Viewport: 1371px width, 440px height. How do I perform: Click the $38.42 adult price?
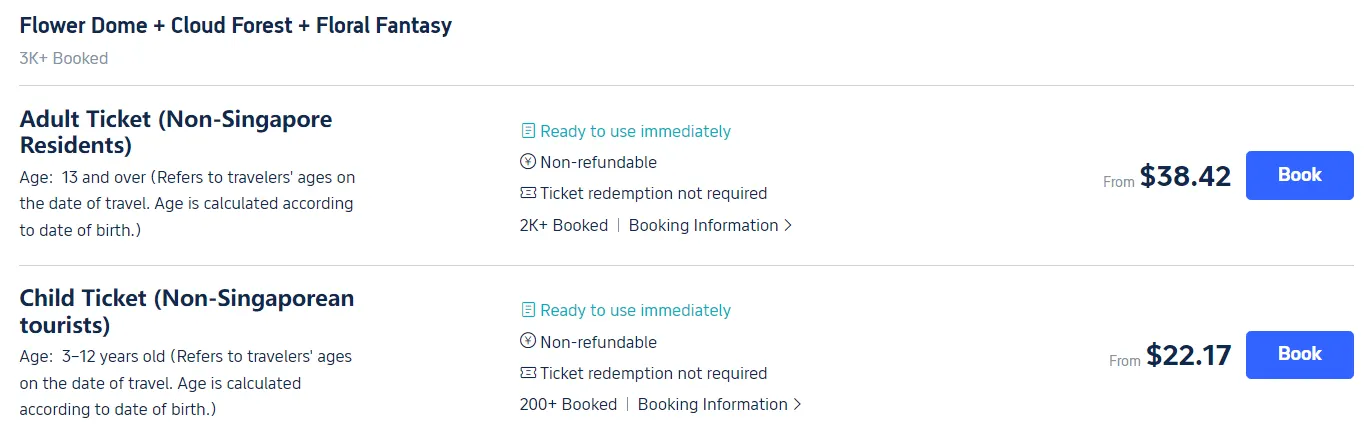1185,176
